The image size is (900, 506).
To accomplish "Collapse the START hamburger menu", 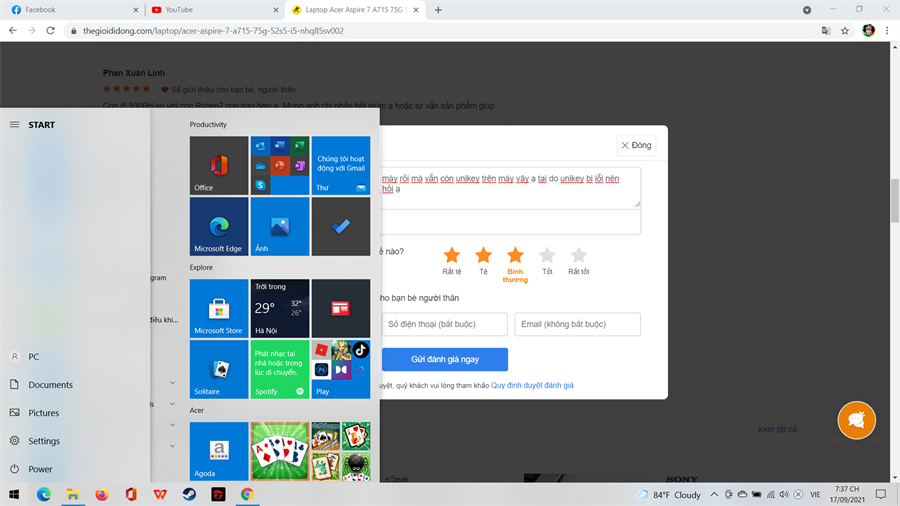I will pos(14,125).
